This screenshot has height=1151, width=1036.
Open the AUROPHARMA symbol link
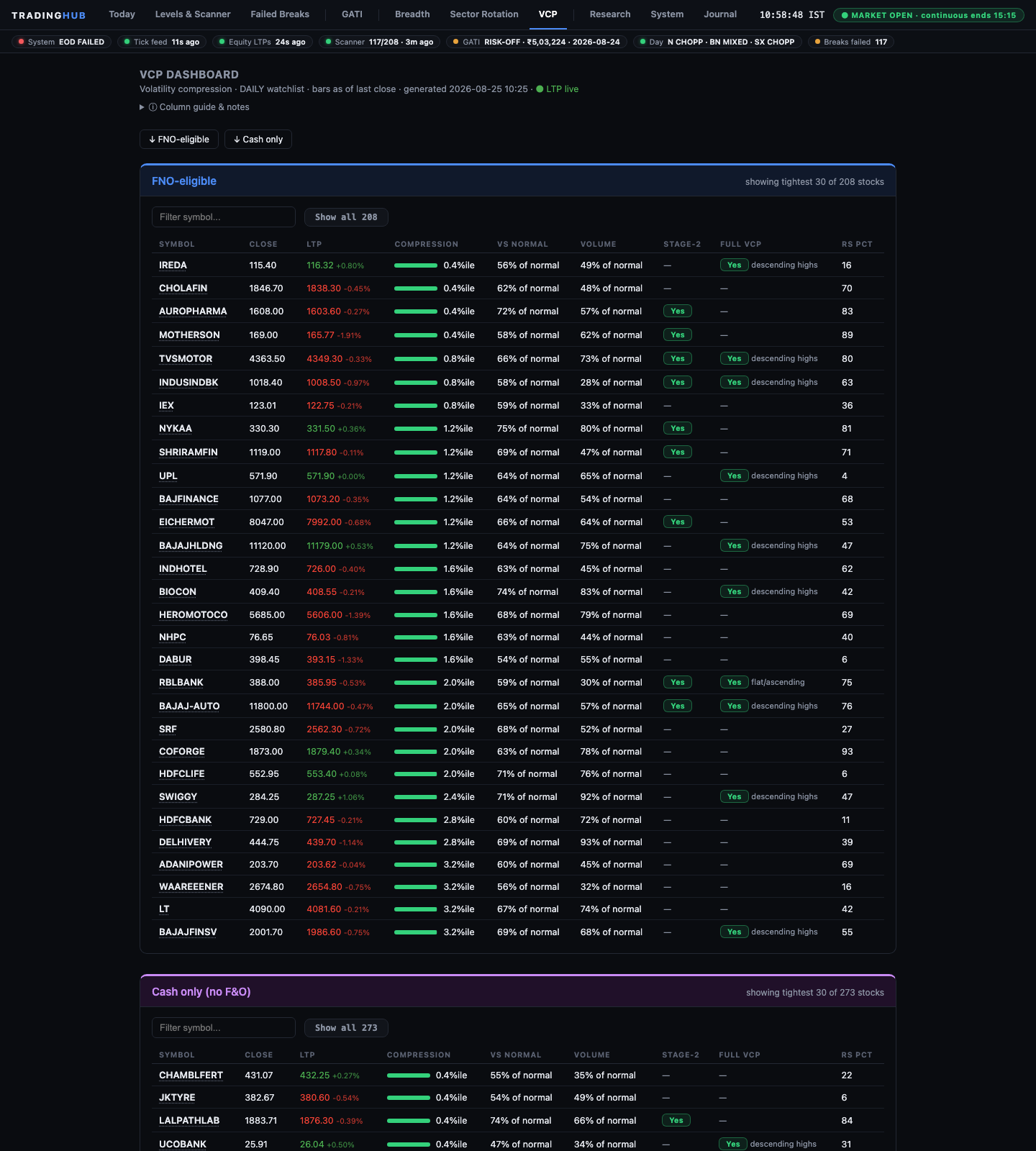tap(193, 311)
